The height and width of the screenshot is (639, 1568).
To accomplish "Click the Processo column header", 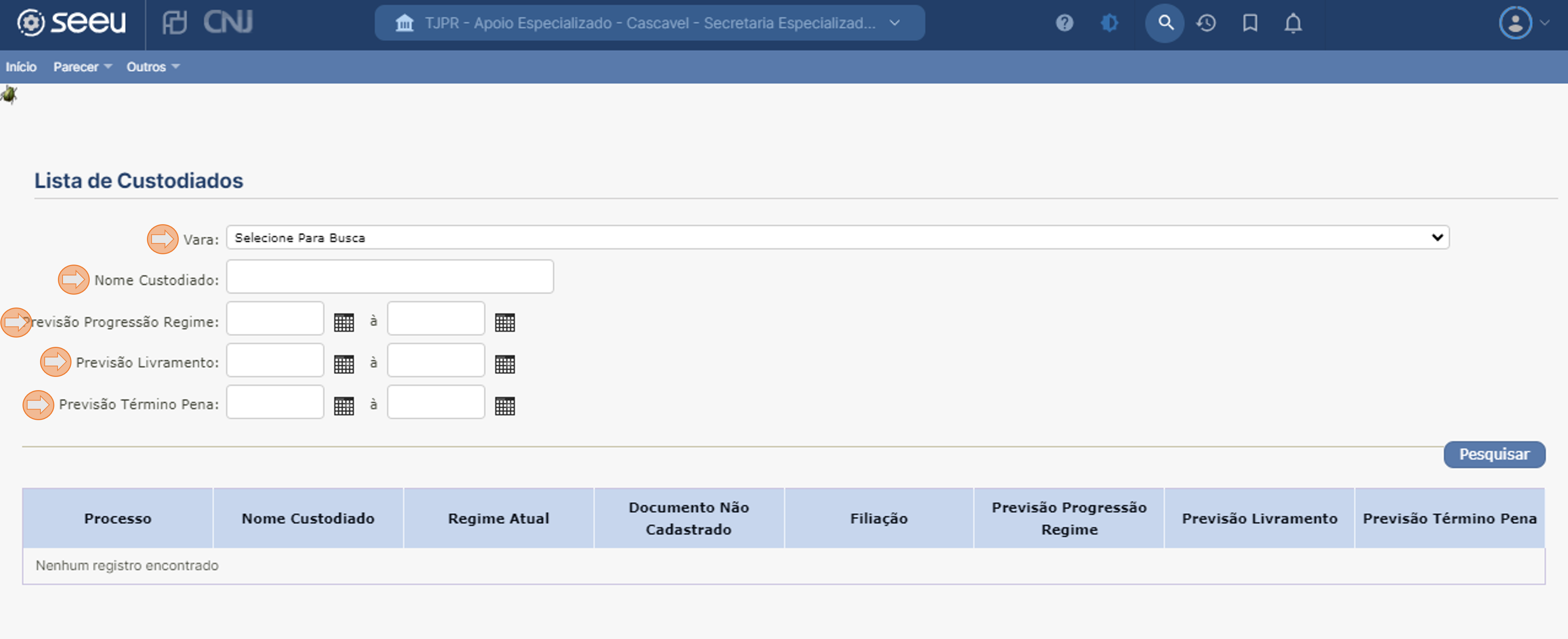I will [x=118, y=518].
